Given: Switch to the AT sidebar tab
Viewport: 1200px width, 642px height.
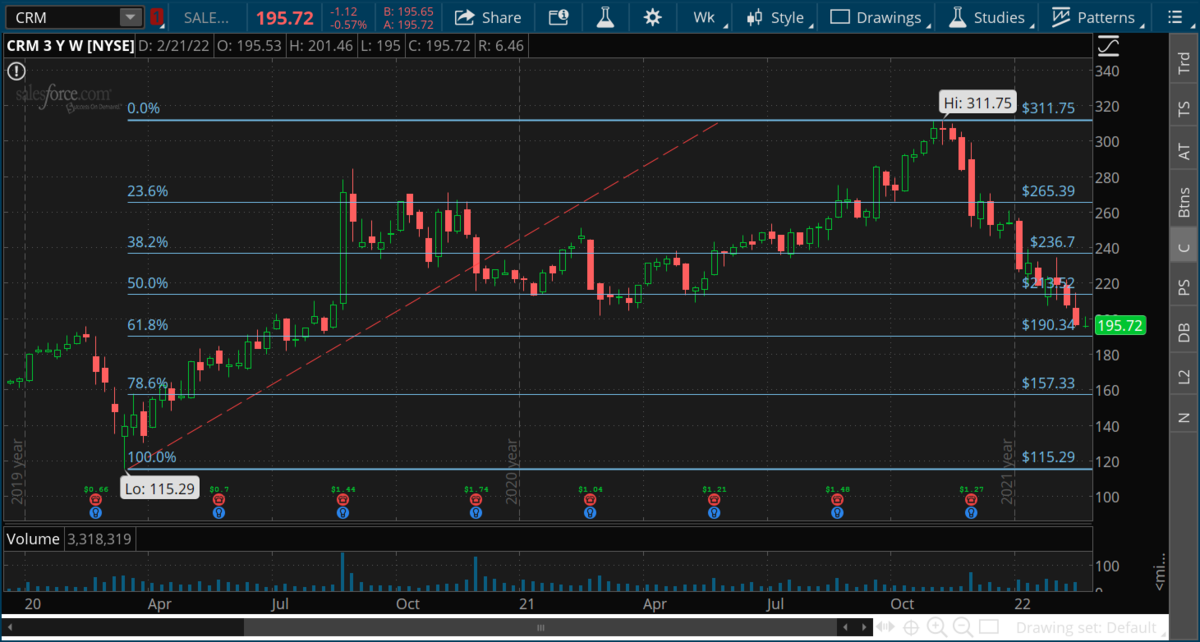Looking at the screenshot, I should pos(1184,150).
